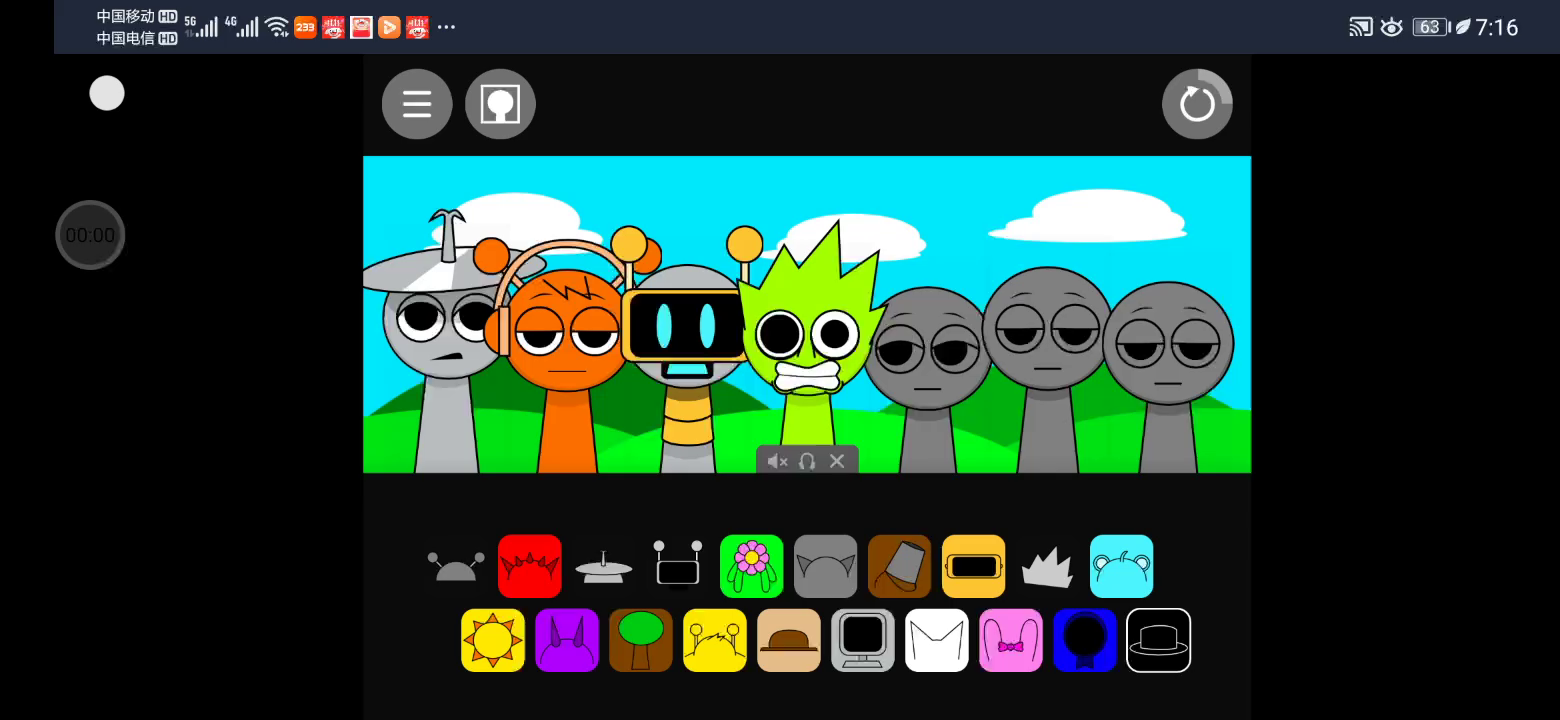Tap the white floating dot button
This screenshot has height=720, width=1560.
[x=107, y=94]
